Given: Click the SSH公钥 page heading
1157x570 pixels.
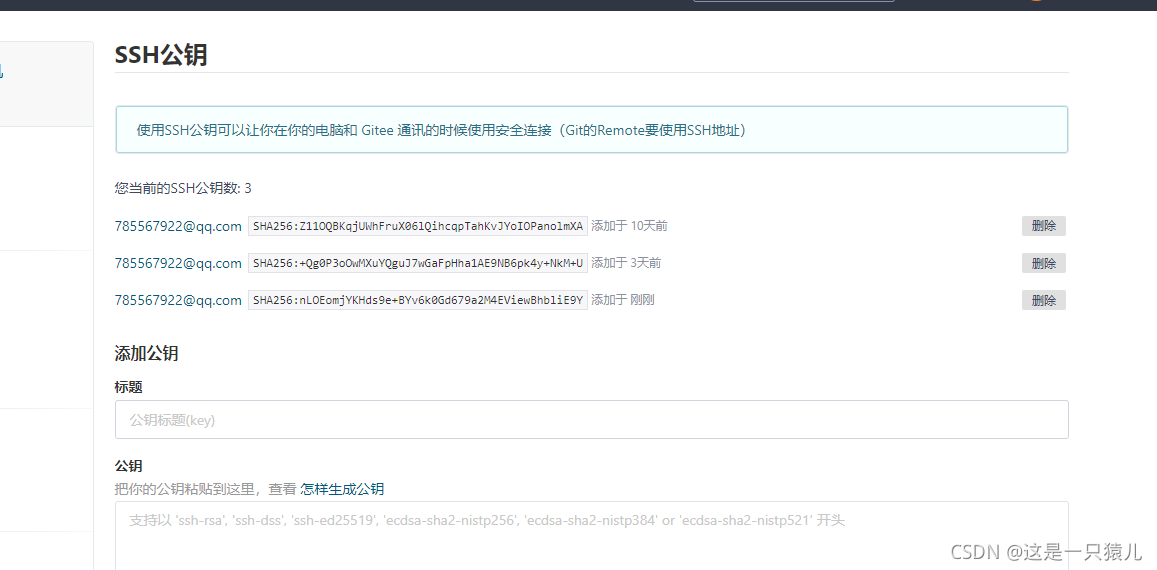Looking at the screenshot, I should (x=161, y=55).
